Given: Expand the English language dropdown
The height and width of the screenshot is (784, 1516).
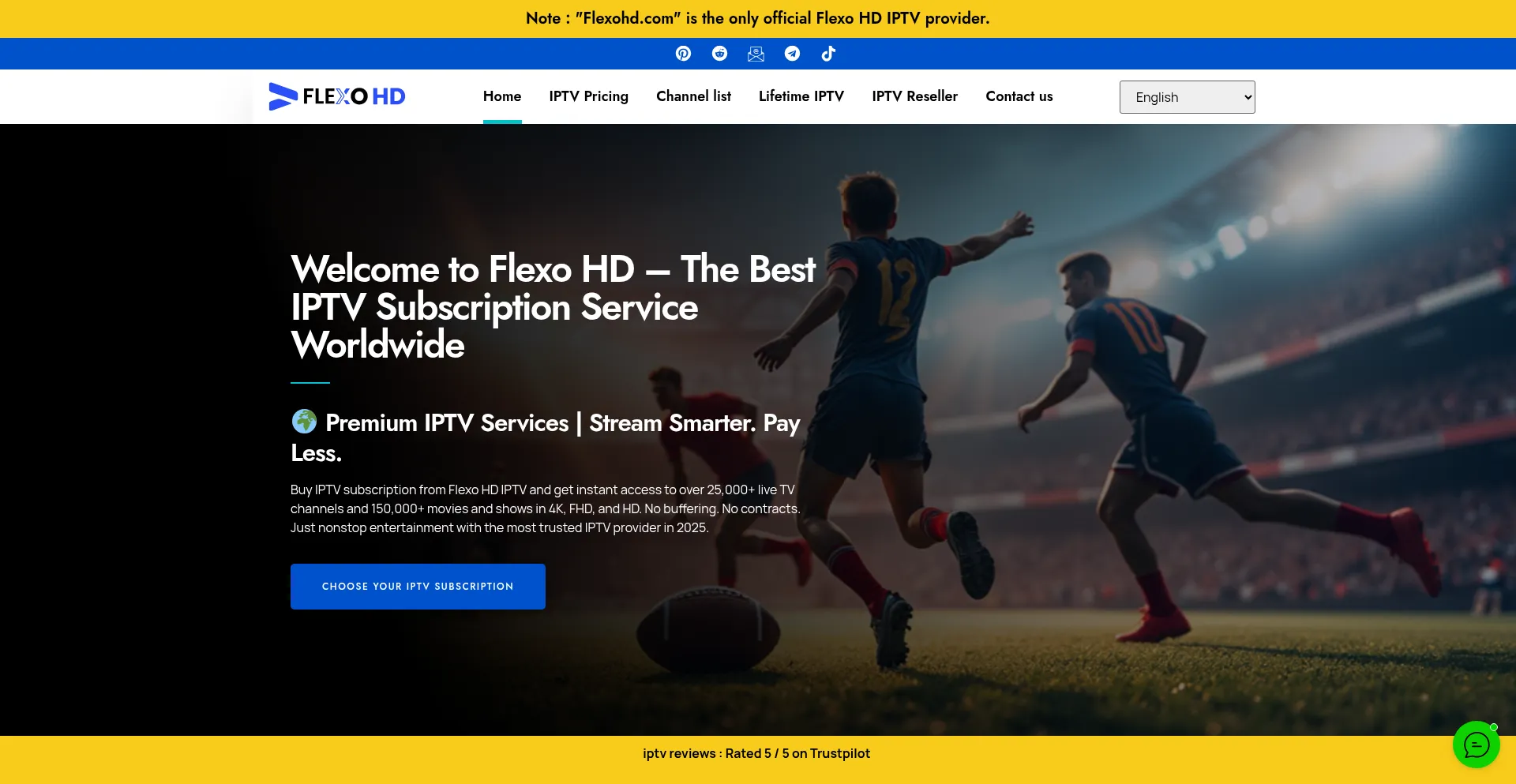Looking at the screenshot, I should click(1187, 97).
